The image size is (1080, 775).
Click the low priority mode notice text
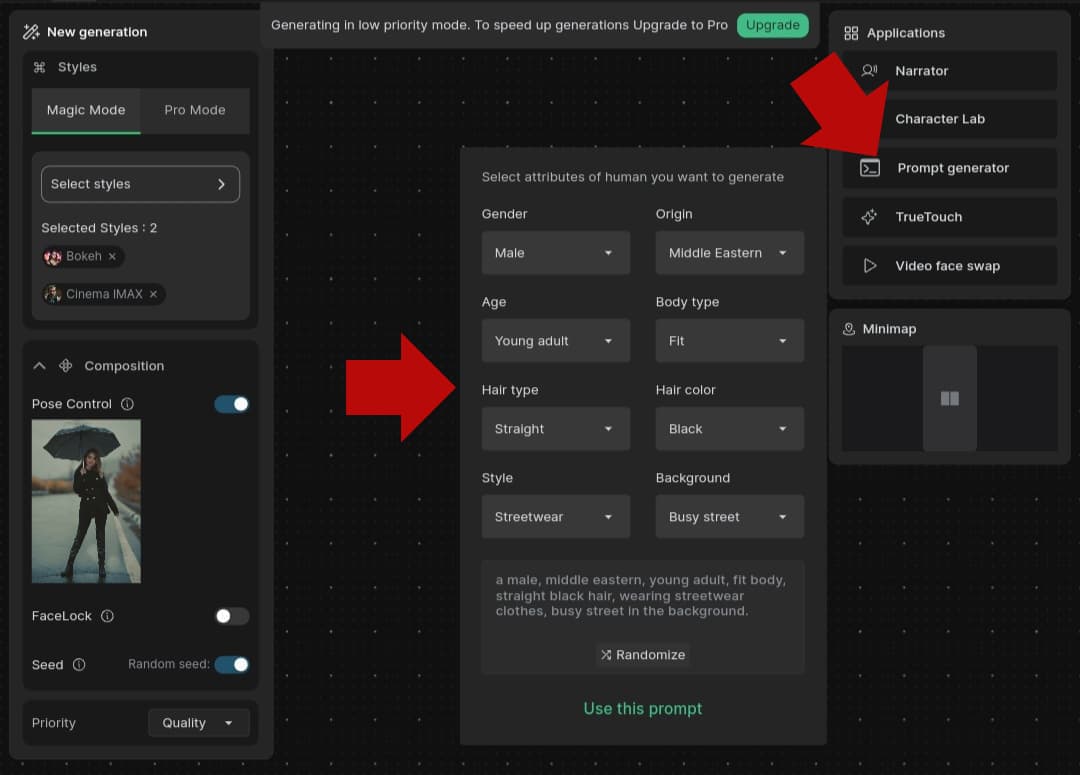pyautogui.click(x=499, y=25)
